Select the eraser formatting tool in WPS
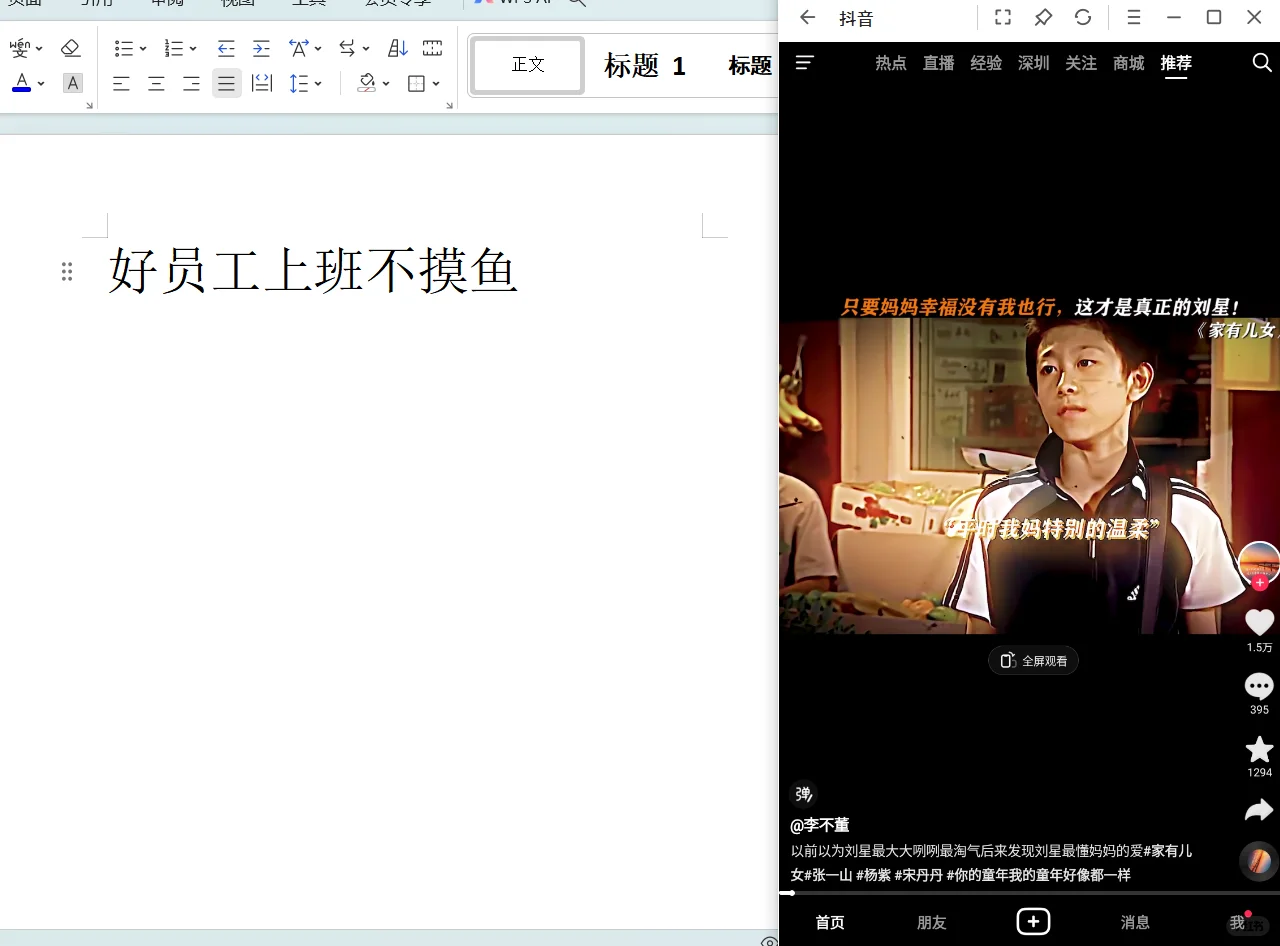Screen dimensions: 1280x946 pos(71,48)
